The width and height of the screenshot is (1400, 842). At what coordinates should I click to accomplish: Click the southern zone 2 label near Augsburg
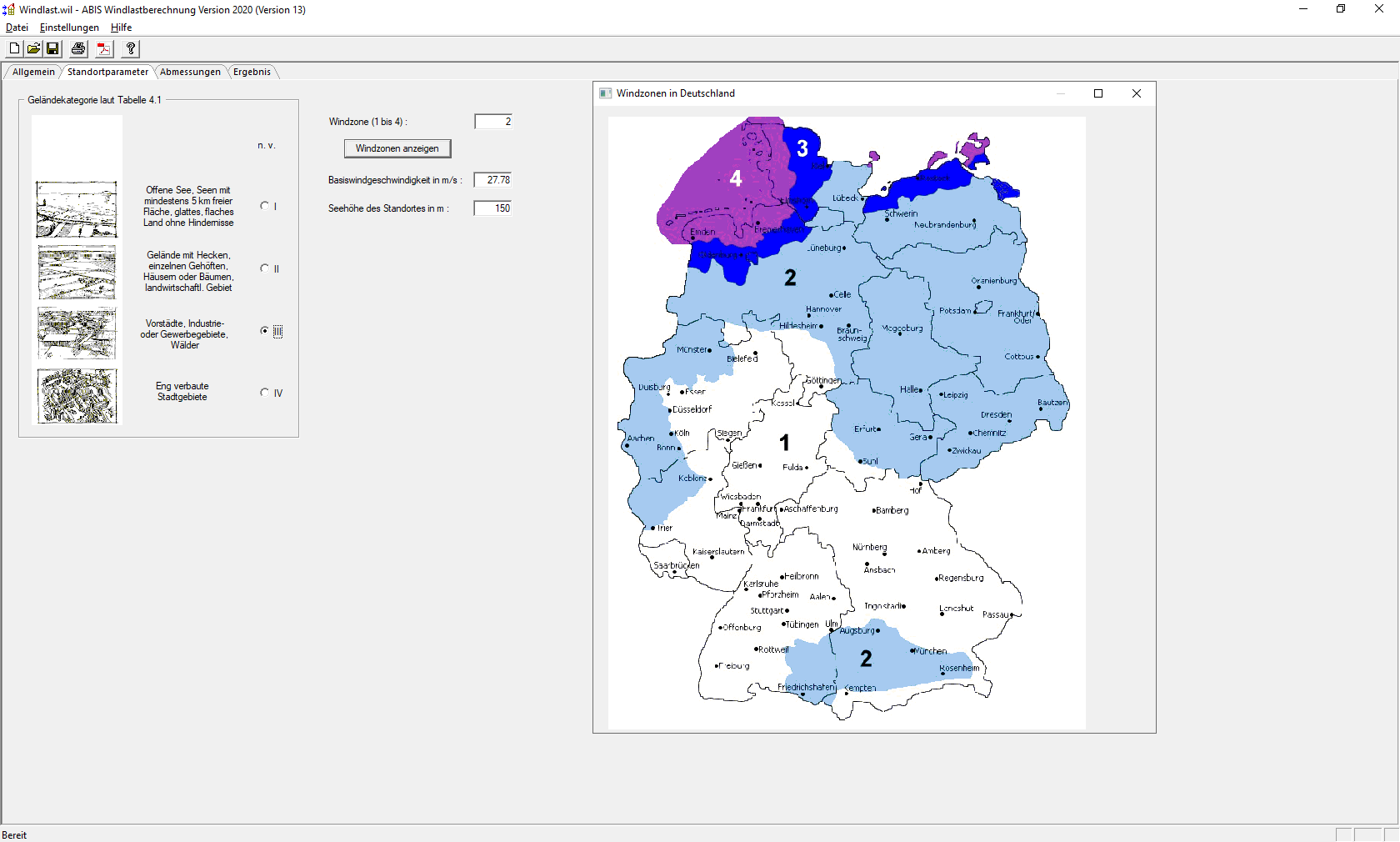866,659
